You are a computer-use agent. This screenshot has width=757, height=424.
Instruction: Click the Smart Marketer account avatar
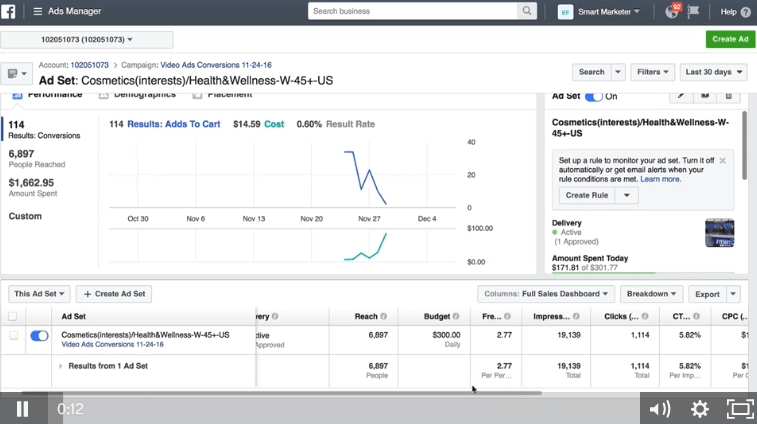(565, 12)
